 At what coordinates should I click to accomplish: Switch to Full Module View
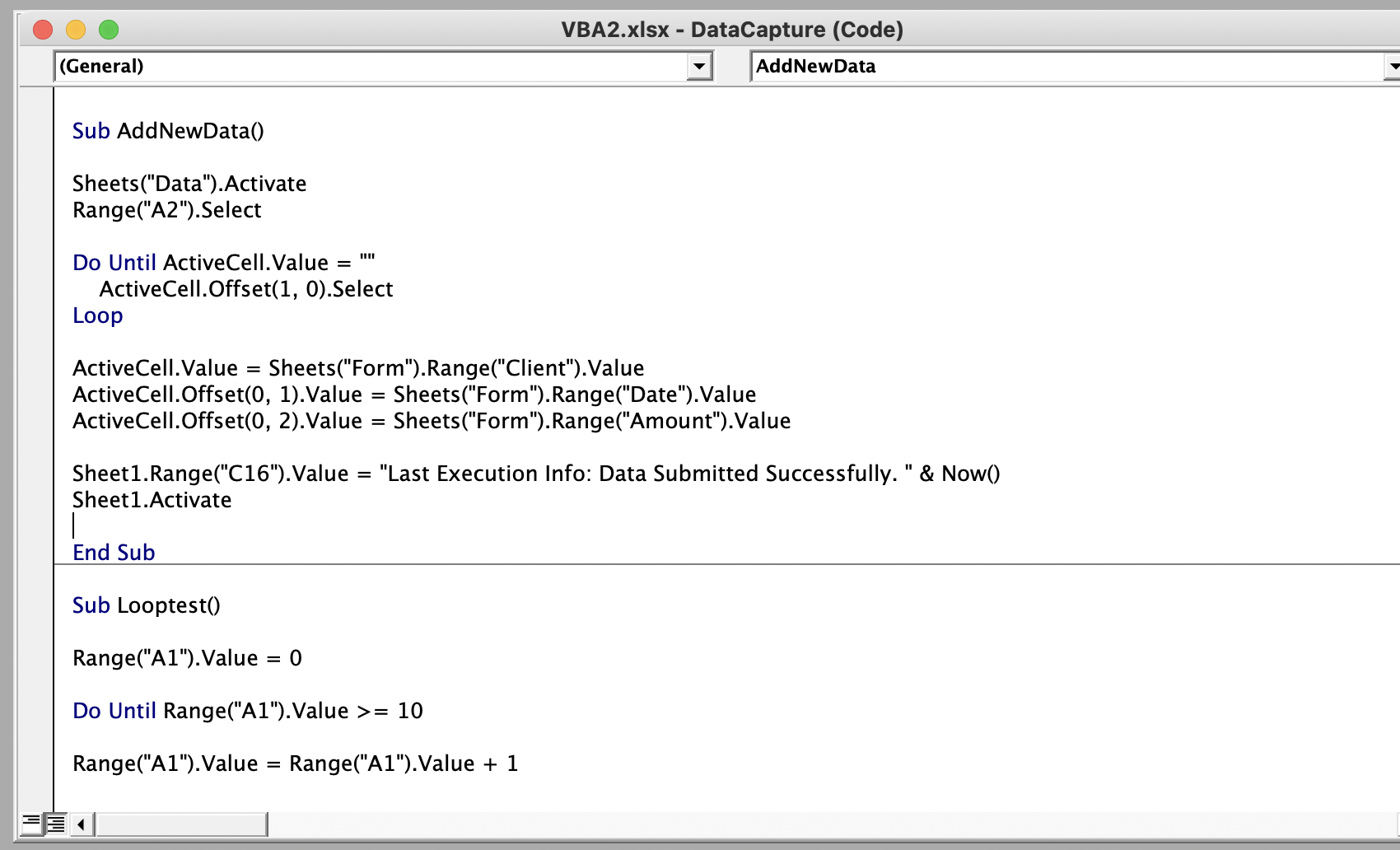click(56, 823)
